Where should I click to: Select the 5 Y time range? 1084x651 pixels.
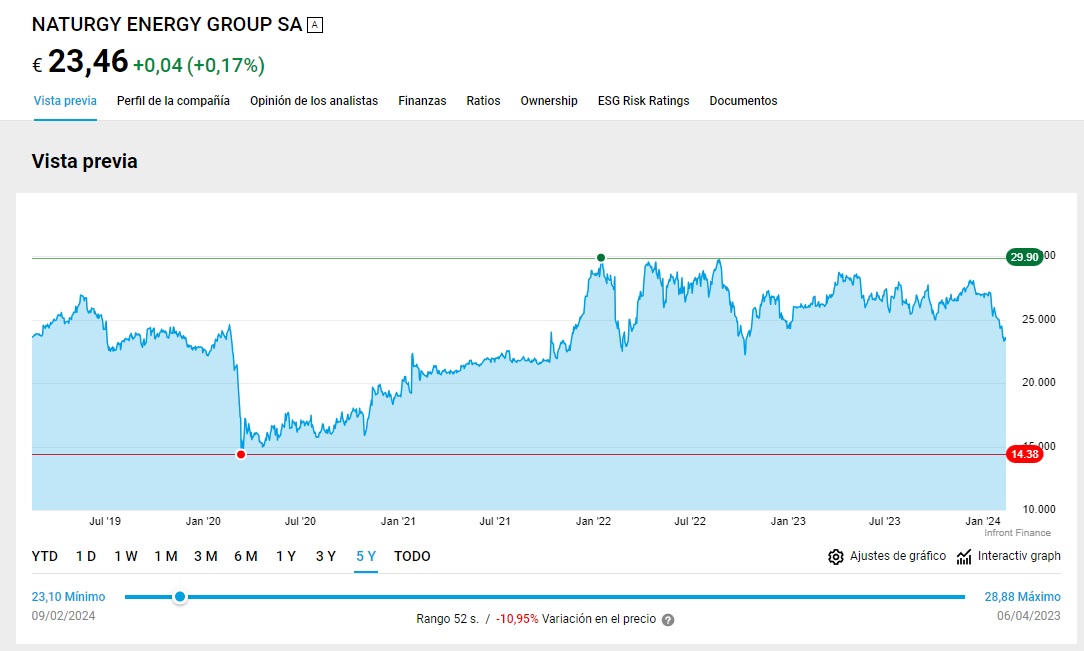tap(366, 556)
